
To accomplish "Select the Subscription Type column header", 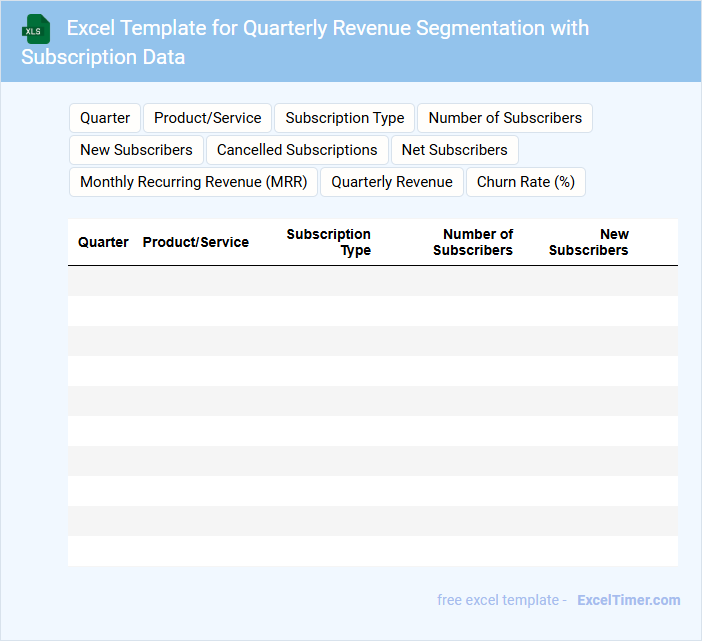I will (329, 242).
